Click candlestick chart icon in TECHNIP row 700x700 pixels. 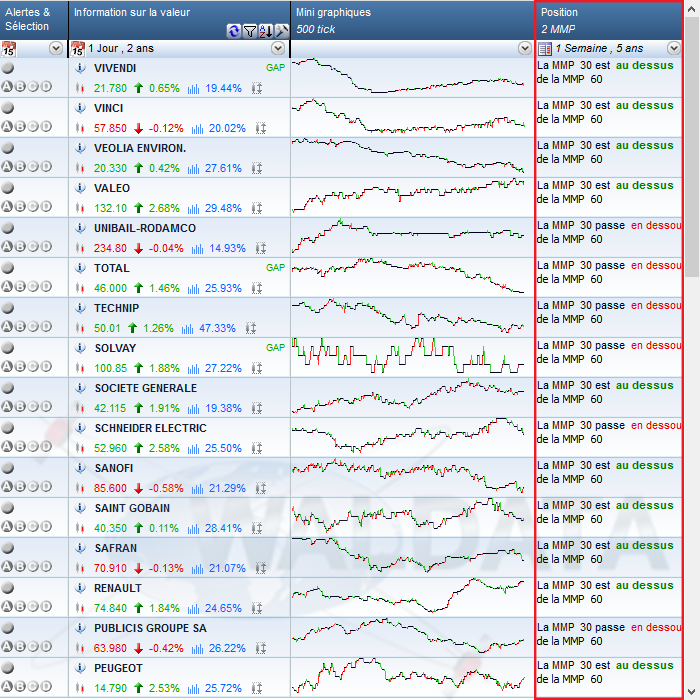coord(80,328)
